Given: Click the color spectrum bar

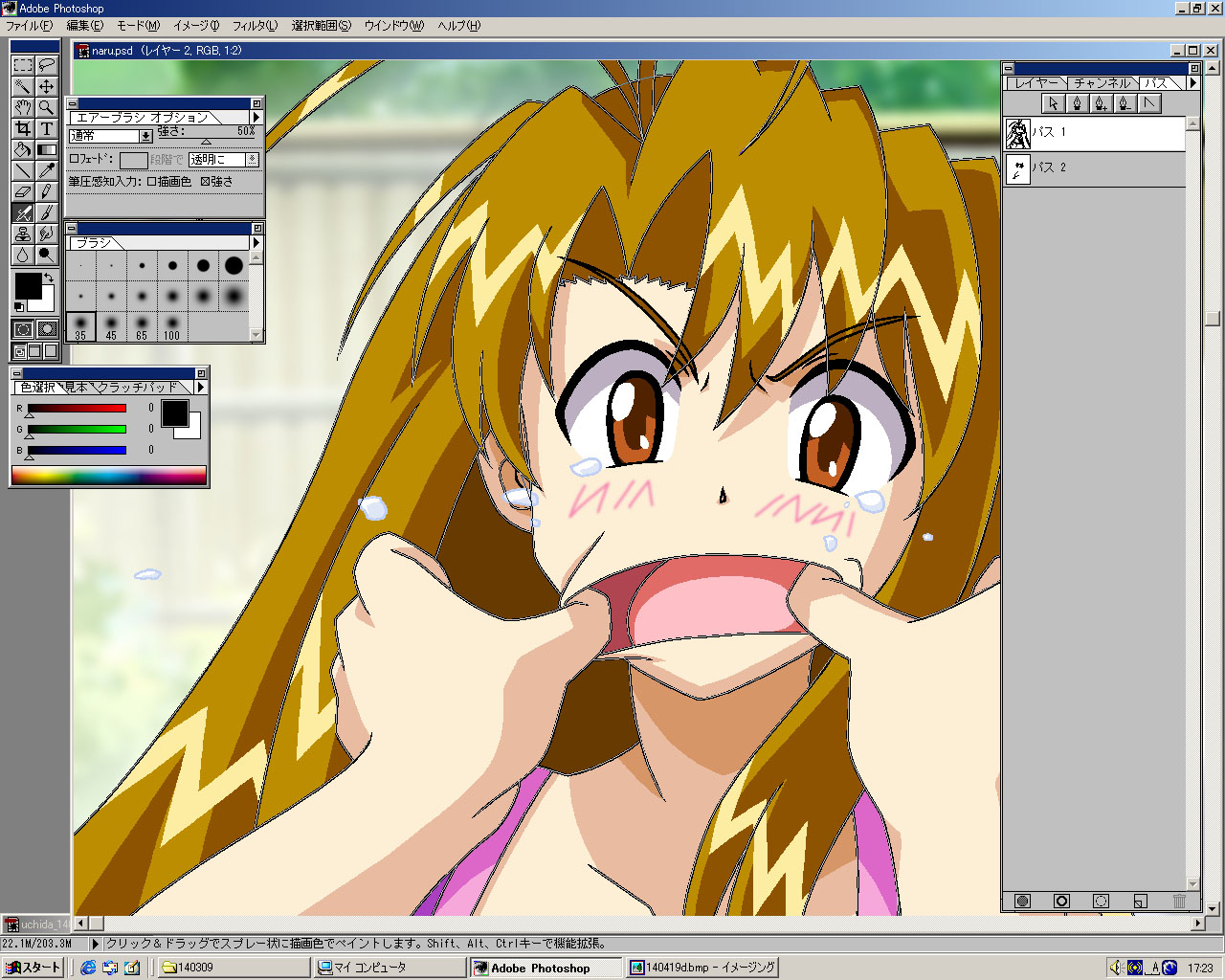Looking at the screenshot, I should [x=109, y=476].
